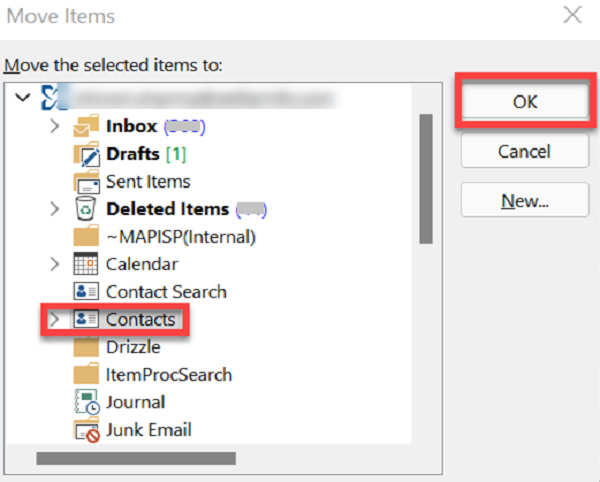The image size is (600, 482).
Task: Click the Drafts folder pencil icon
Action: [86, 154]
